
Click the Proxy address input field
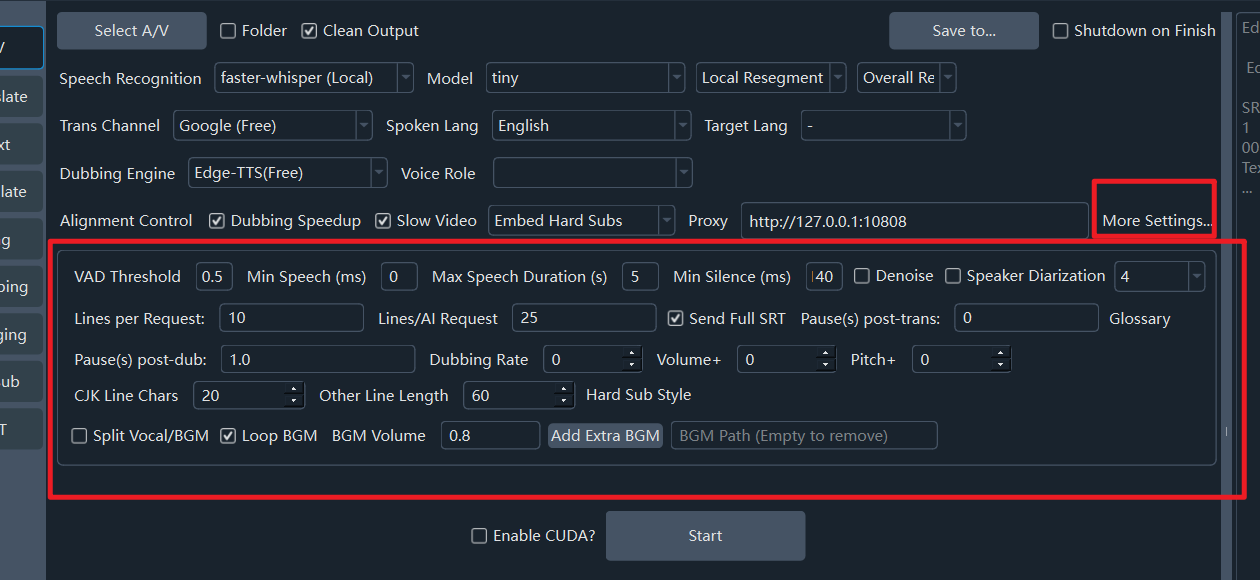[914, 221]
